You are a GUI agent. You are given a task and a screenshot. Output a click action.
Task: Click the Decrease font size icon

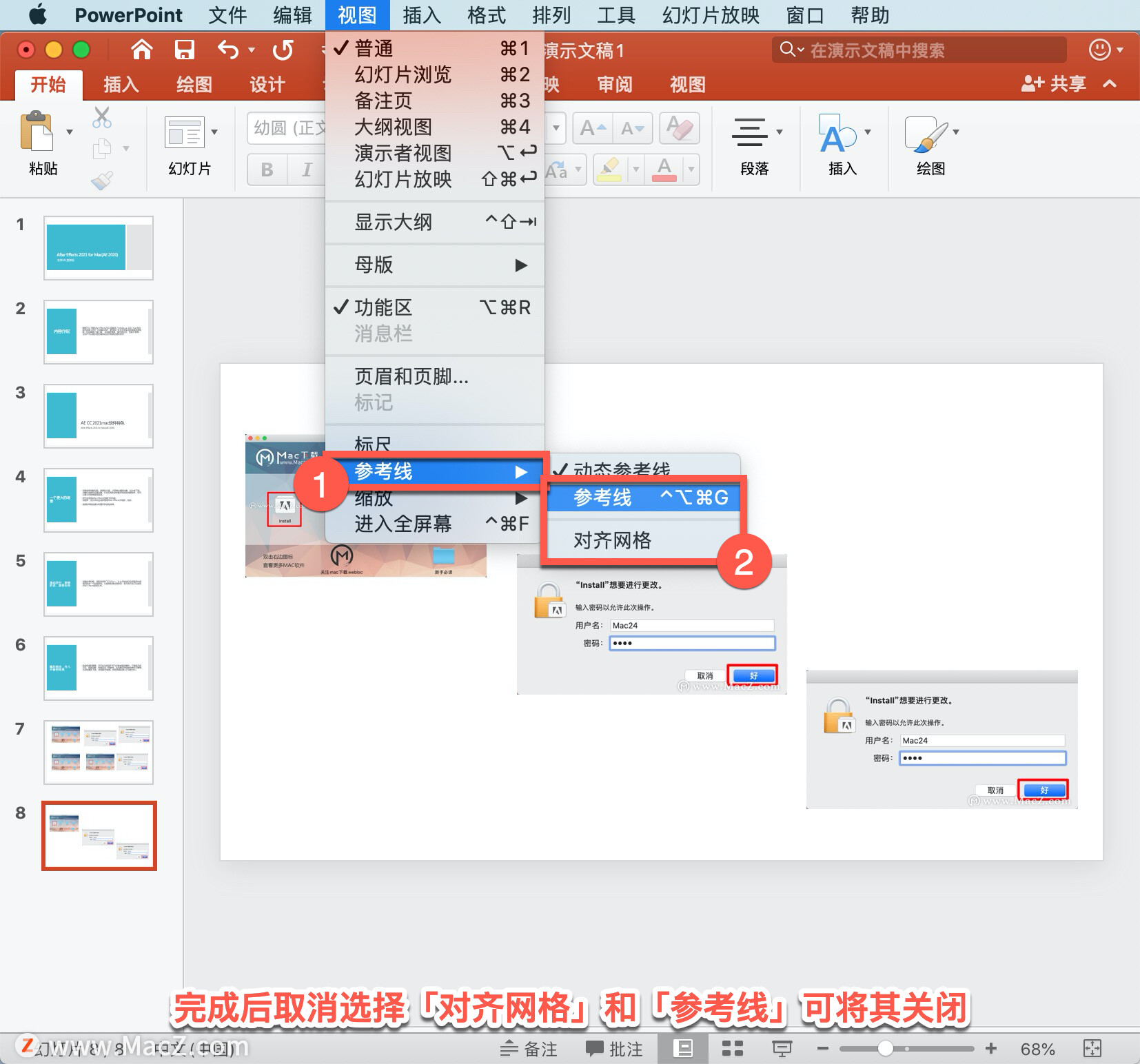pos(632,128)
